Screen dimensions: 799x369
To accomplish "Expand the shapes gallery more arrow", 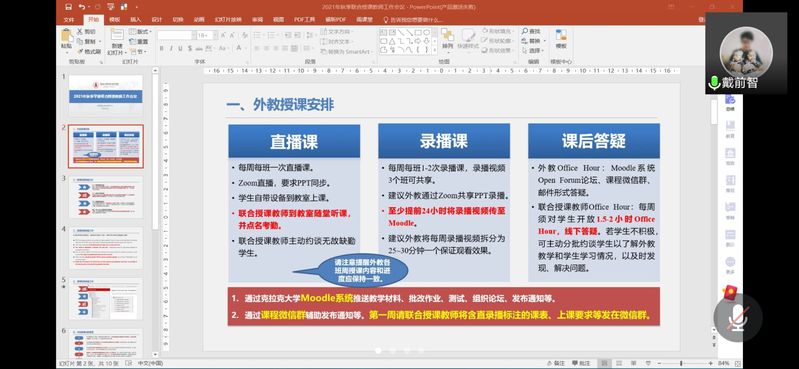I will tap(434, 50).
